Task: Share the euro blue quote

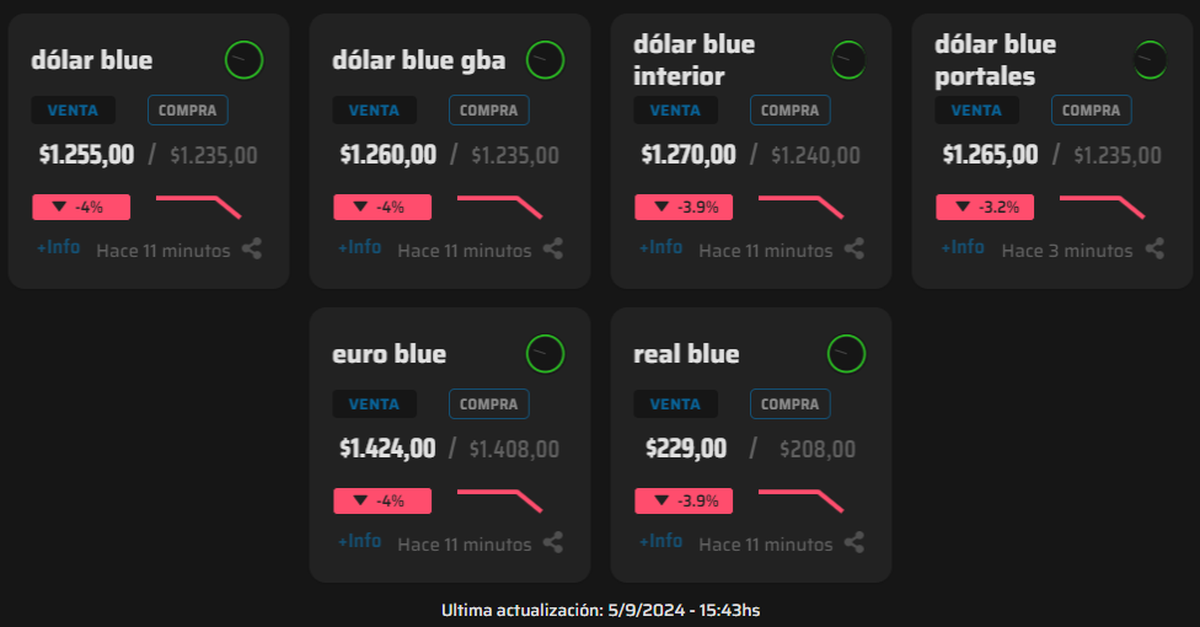Action: tap(553, 543)
